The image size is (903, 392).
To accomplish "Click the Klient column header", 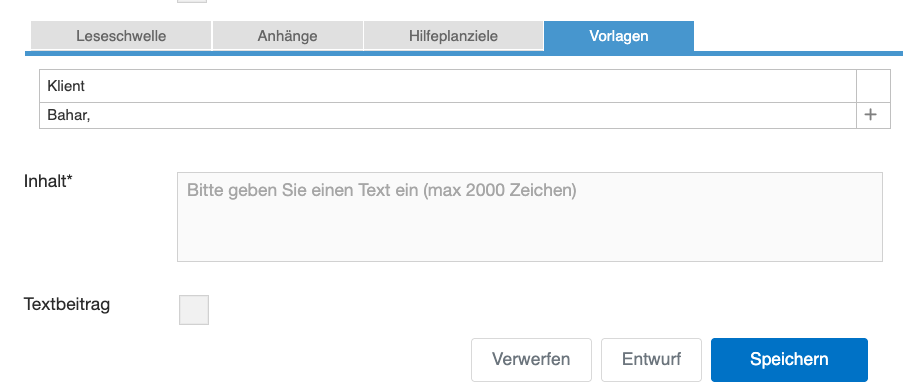I will (x=448, y=86).
